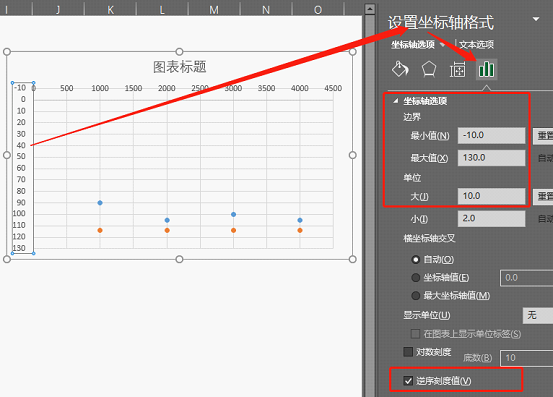The image size is (553, 397).
Task: Click the 最小值 input field showing -10.0
Action: 491,135
